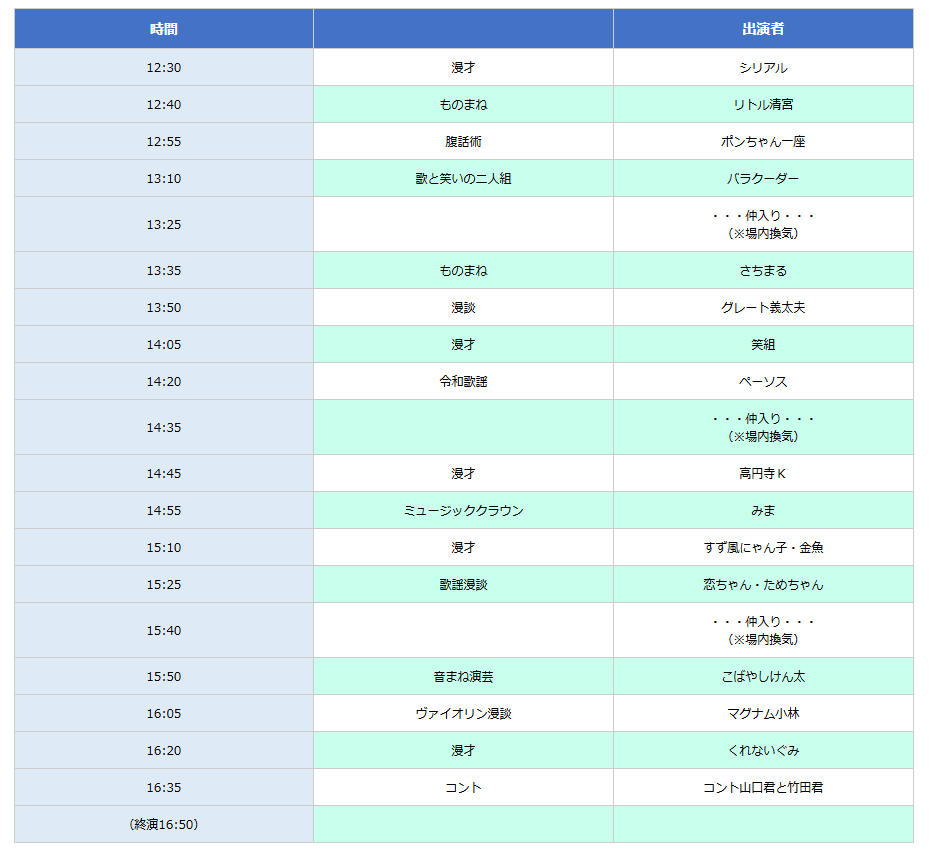Select performer 笑組
The width and height of the screenshot is (932, 857).
(x=763, y=344)
